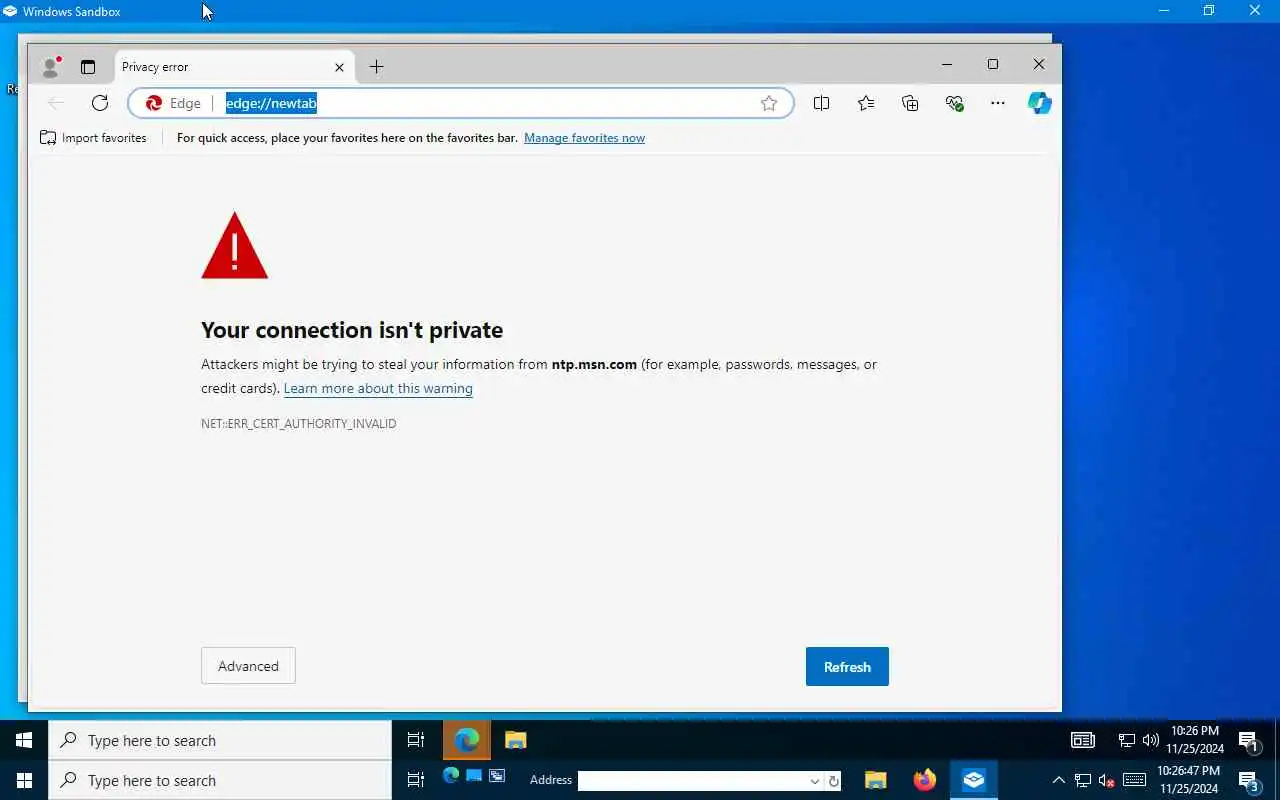Open the Favorites list icon
The image size is (1280, 800).
point(866,103)
